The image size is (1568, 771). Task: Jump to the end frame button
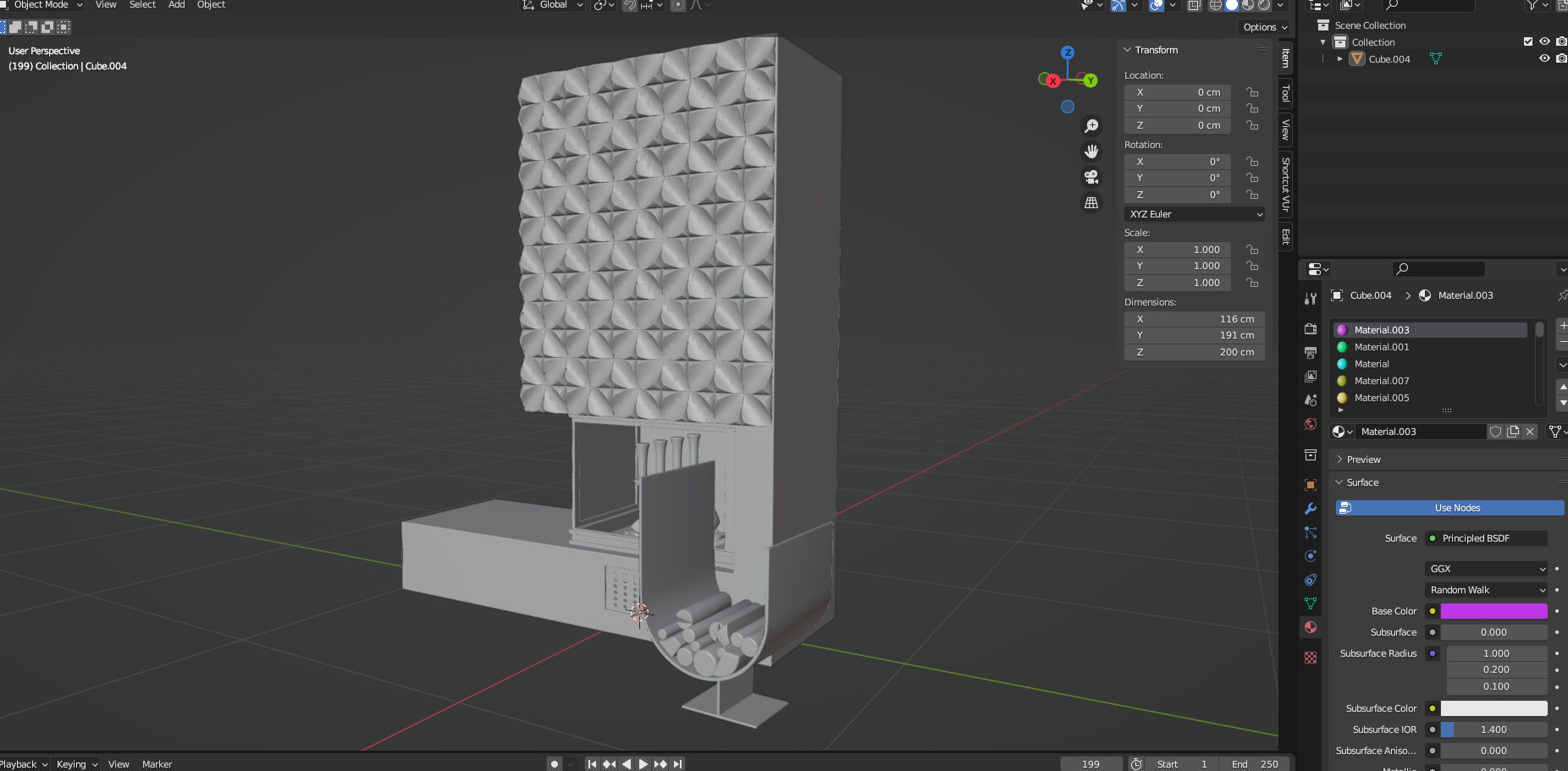[x=677, y=763]
